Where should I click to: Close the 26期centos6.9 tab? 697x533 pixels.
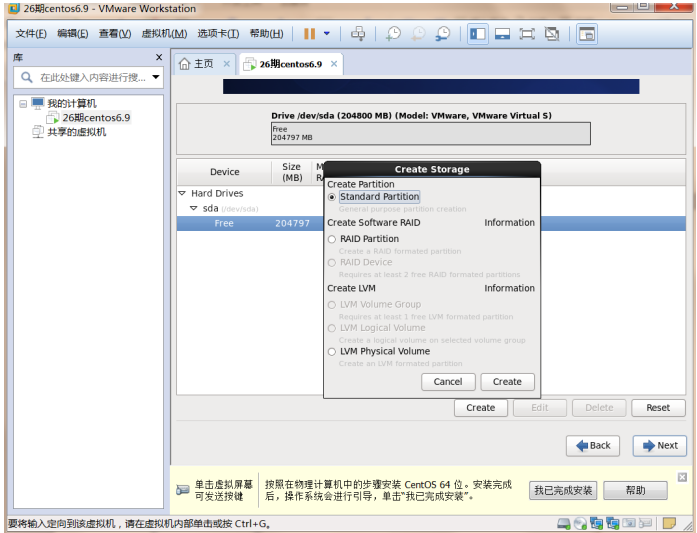pyautogui.click(x=334, y=64)
